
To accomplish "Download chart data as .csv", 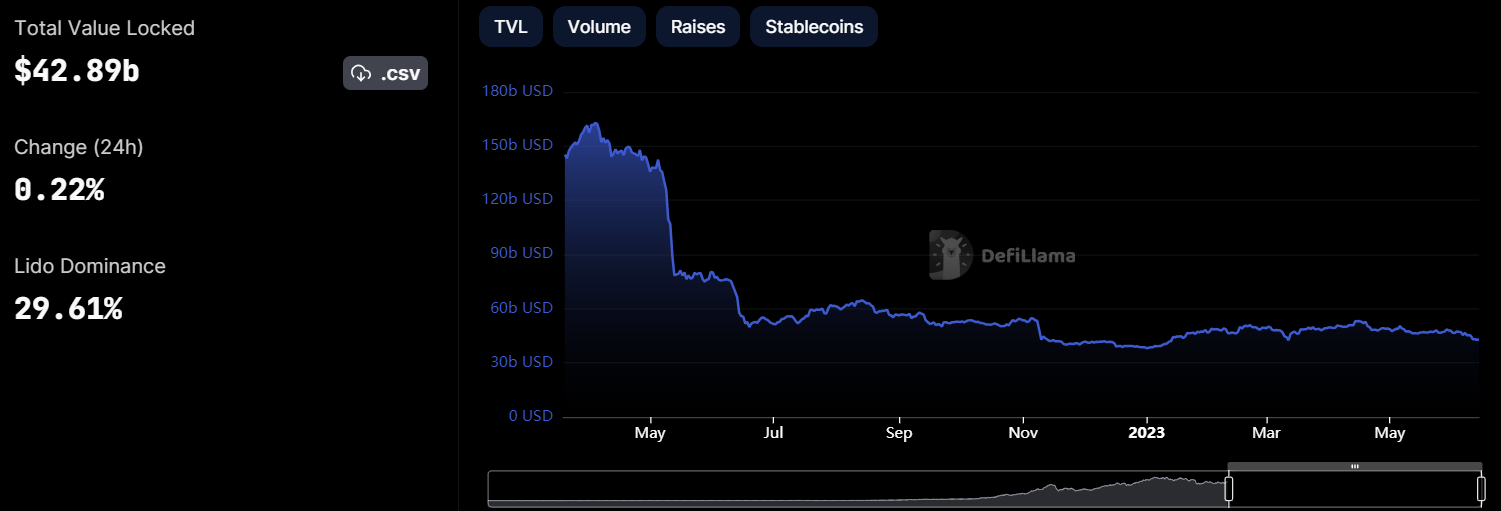I will 385,73.
